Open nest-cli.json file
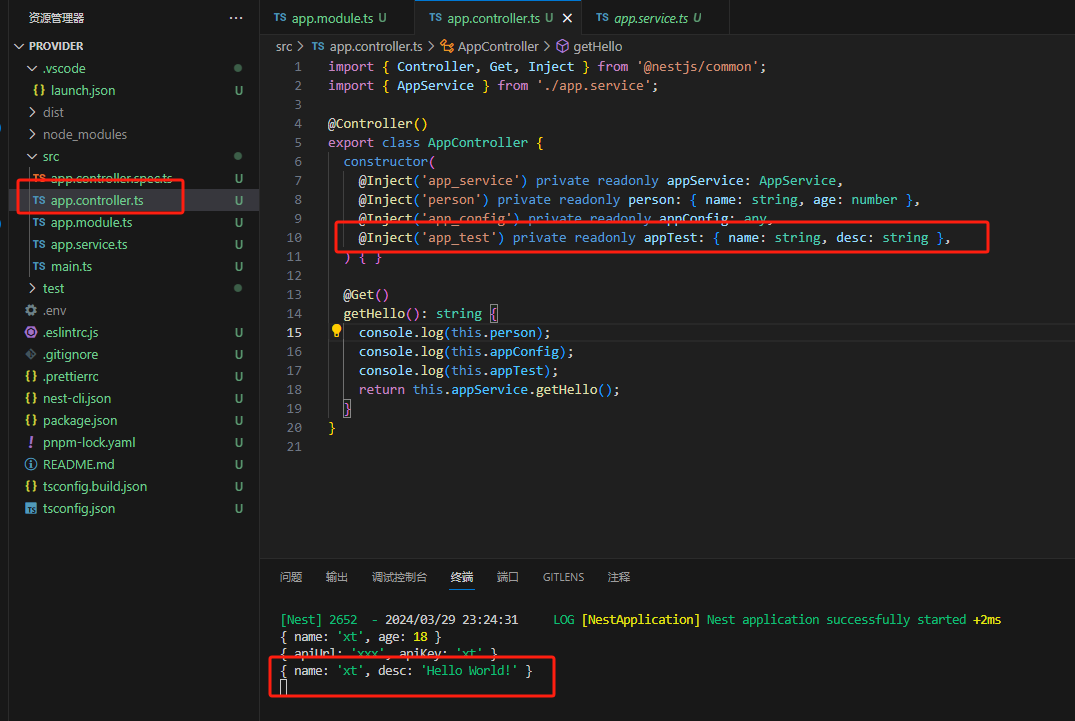1075x721 pixels. click(77, 398)
